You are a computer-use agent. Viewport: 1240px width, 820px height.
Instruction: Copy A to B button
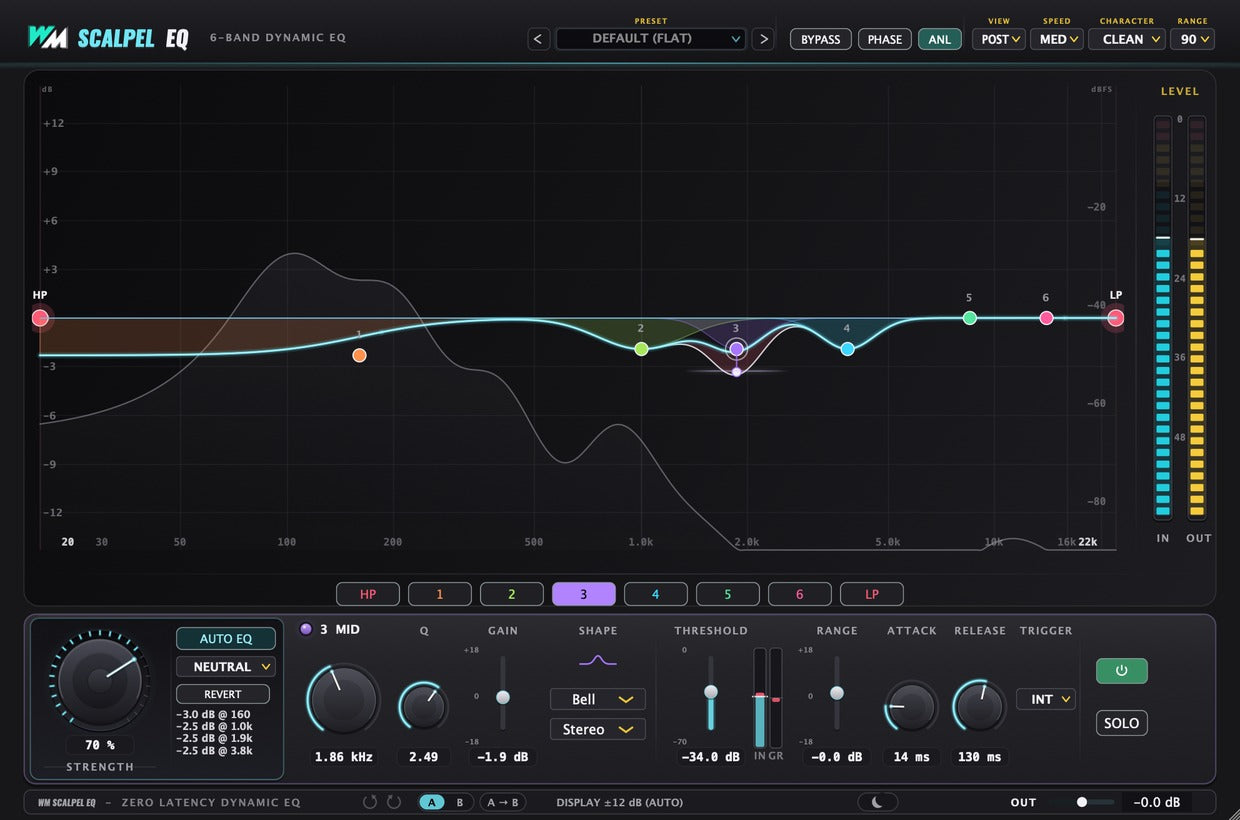[503, 802]
